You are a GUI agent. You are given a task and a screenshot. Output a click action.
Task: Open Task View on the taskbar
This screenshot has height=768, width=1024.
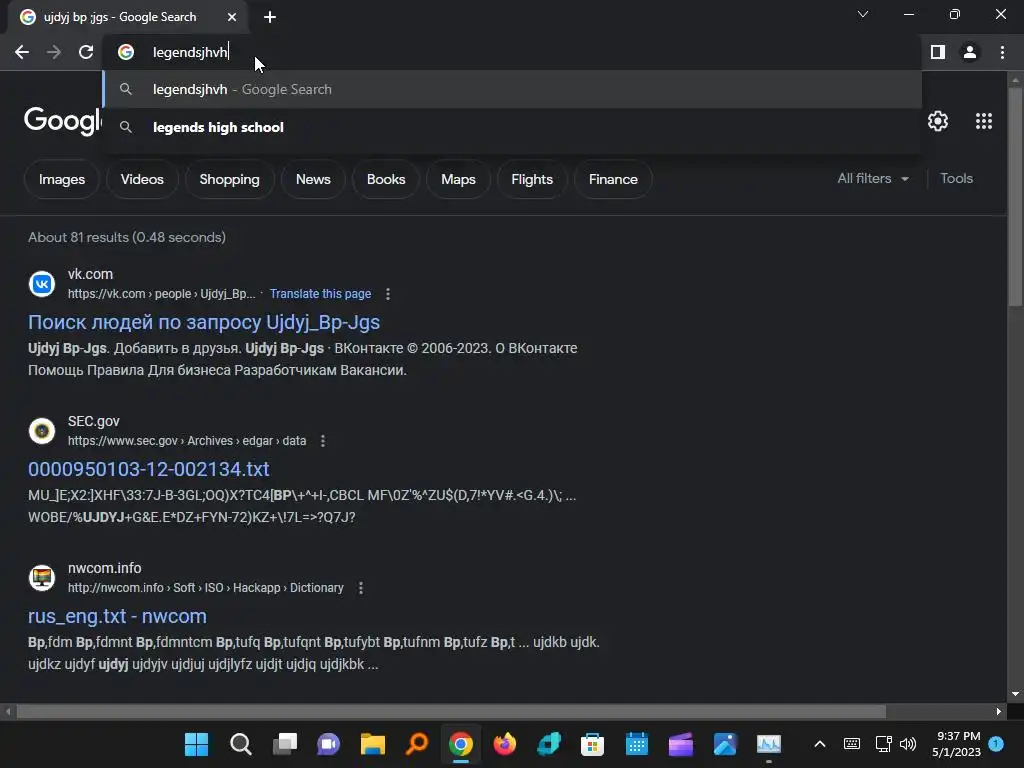[285, 744]
